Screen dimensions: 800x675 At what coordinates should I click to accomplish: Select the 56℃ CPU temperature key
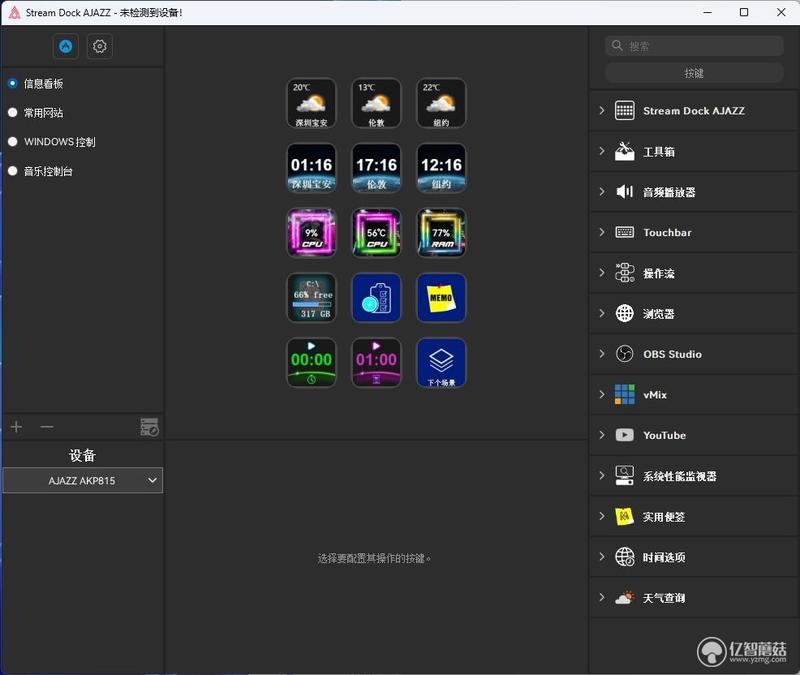click(x=376, y=233)
